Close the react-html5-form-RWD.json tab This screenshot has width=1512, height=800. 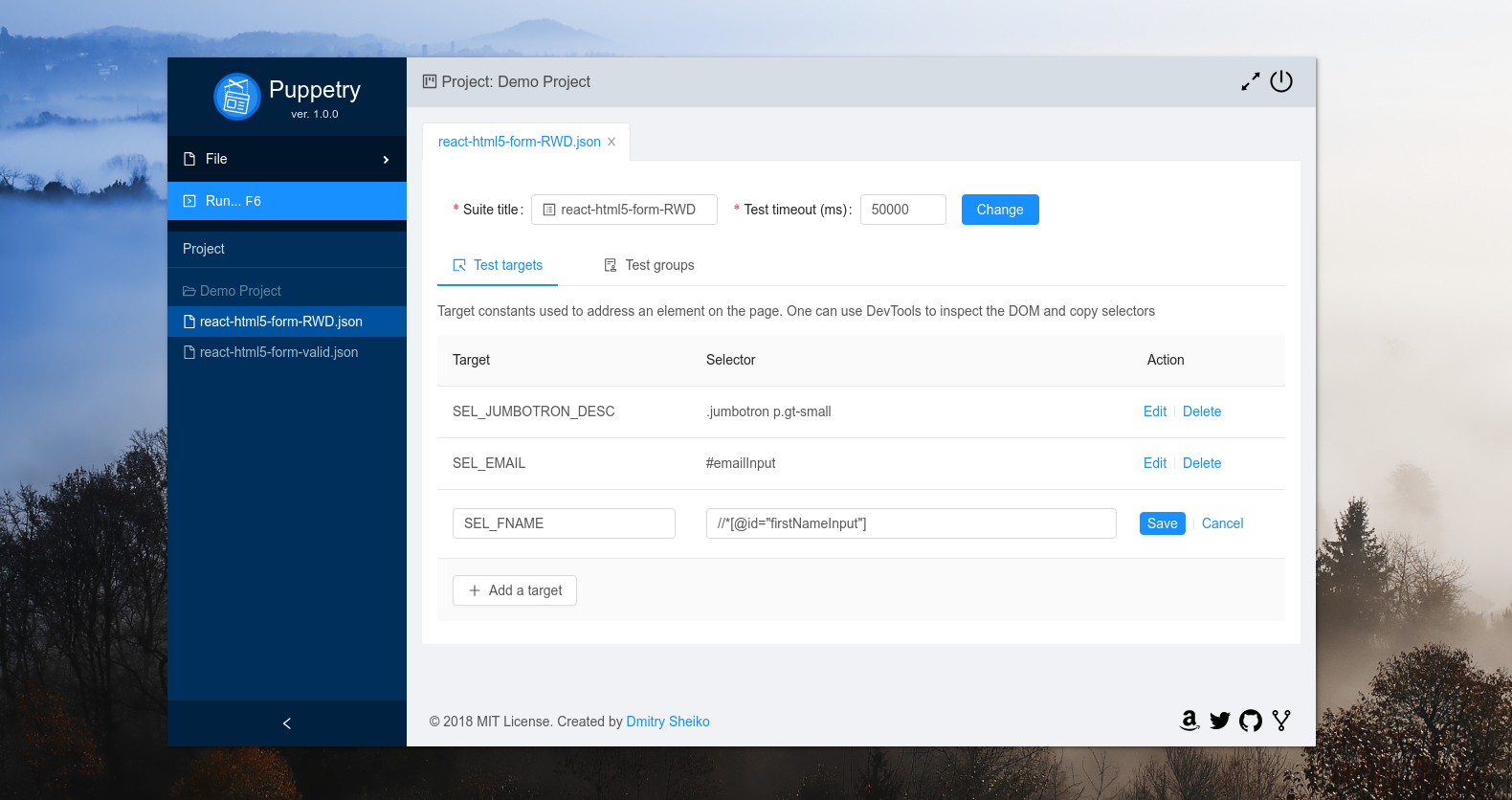click(x=611, y=142)
